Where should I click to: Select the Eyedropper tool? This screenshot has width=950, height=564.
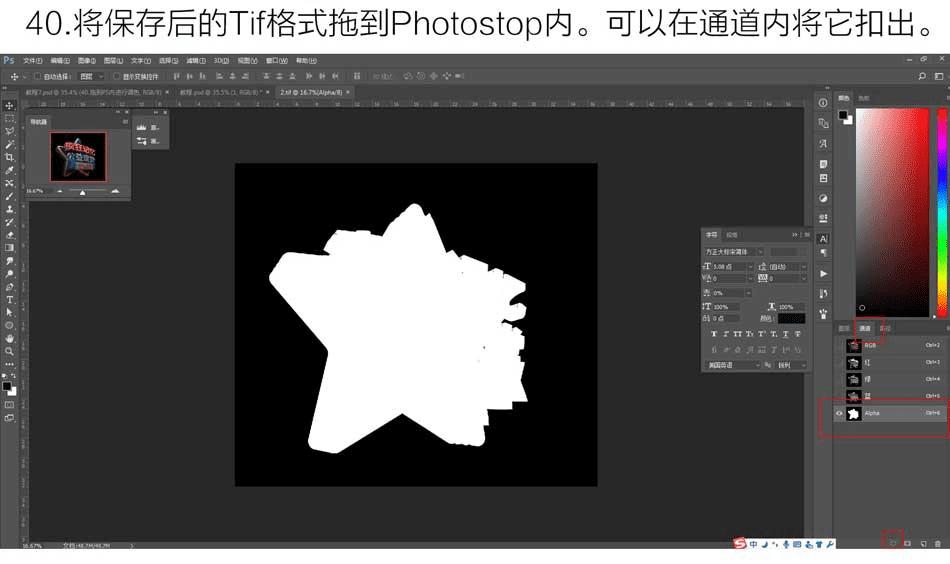tap(9, 170)
